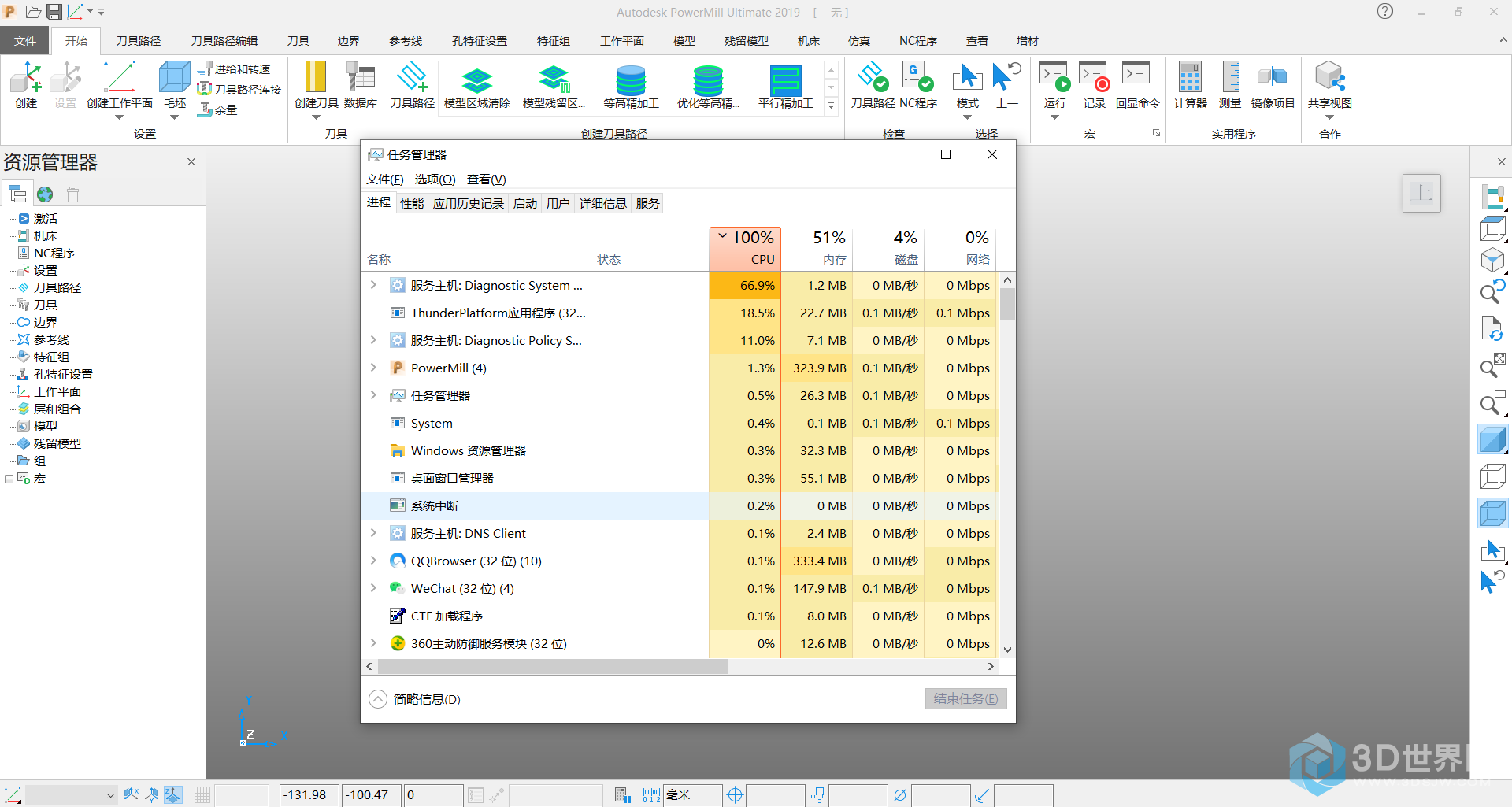Viewport: 1512px width, 807px height.
Task: Open the 文件 menu
Action: [x=25, y=40]
